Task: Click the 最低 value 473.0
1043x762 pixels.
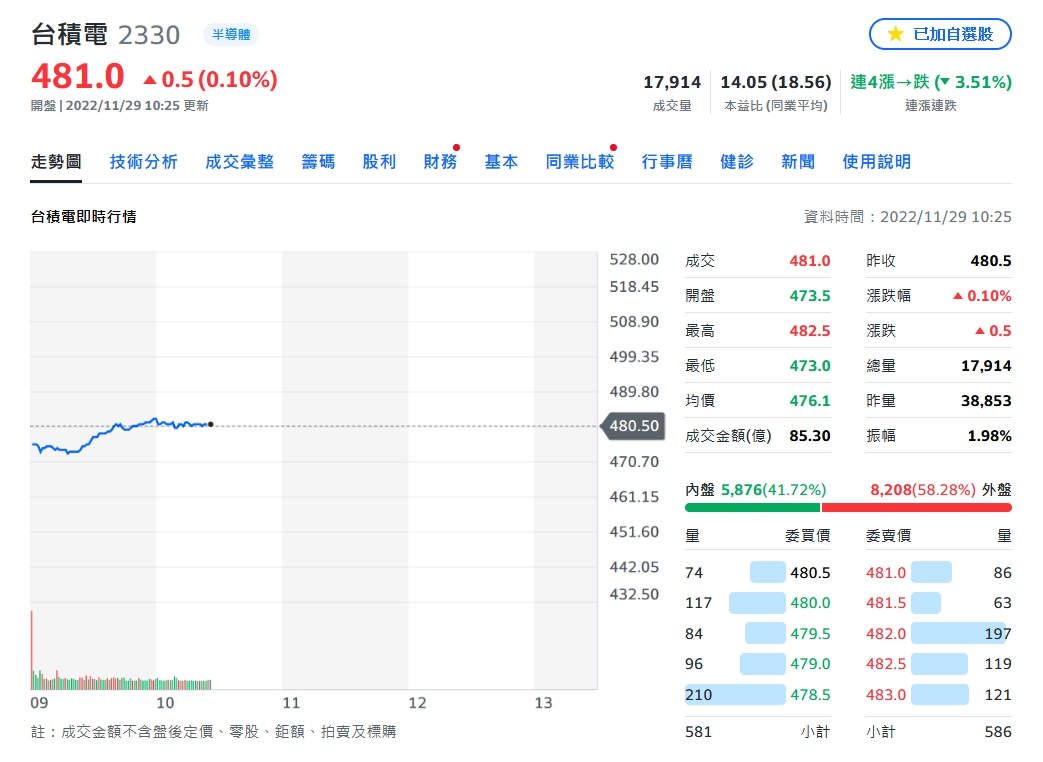Action: point(810,366)
